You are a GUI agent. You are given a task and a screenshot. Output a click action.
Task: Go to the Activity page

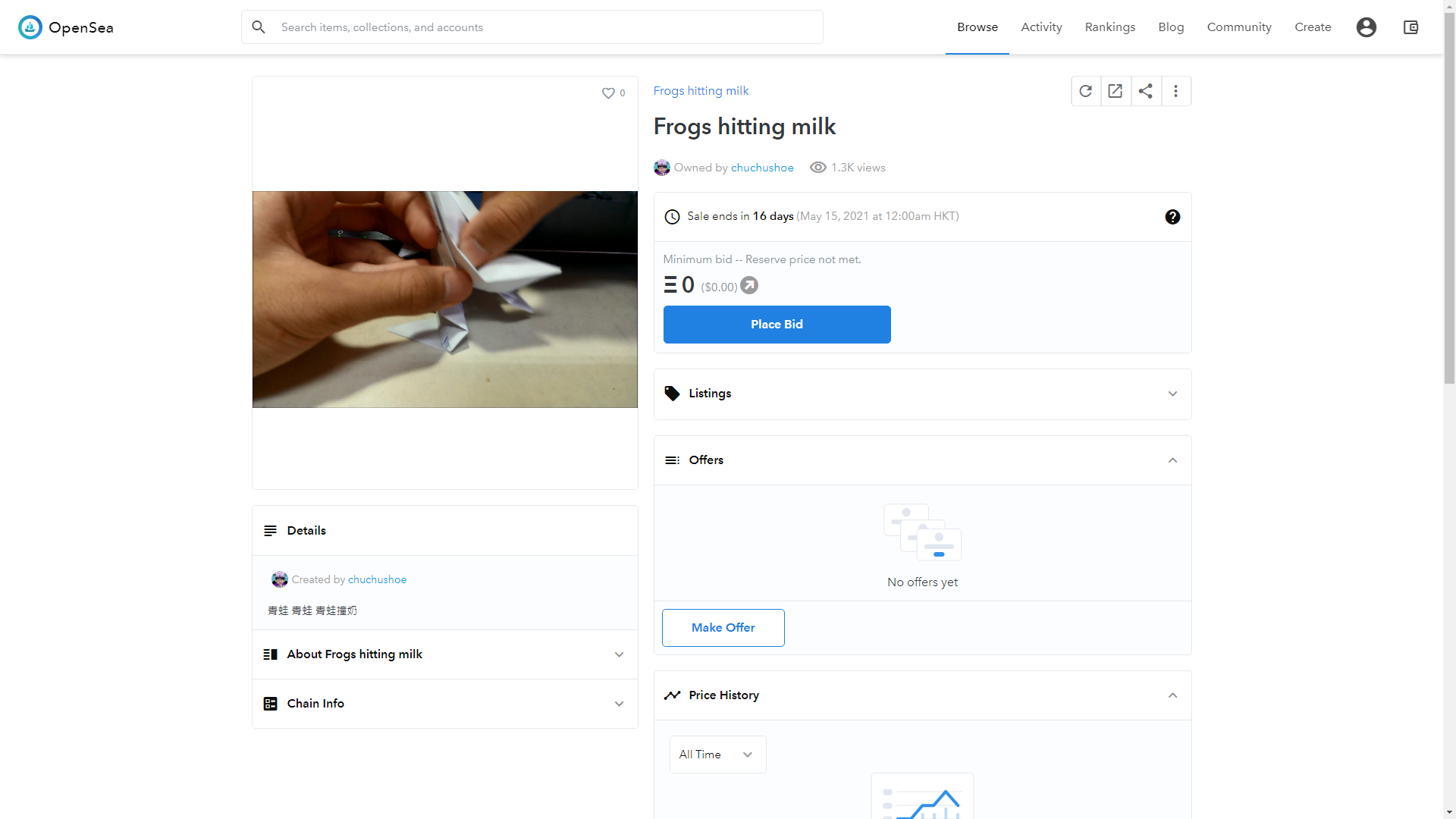1041,27
